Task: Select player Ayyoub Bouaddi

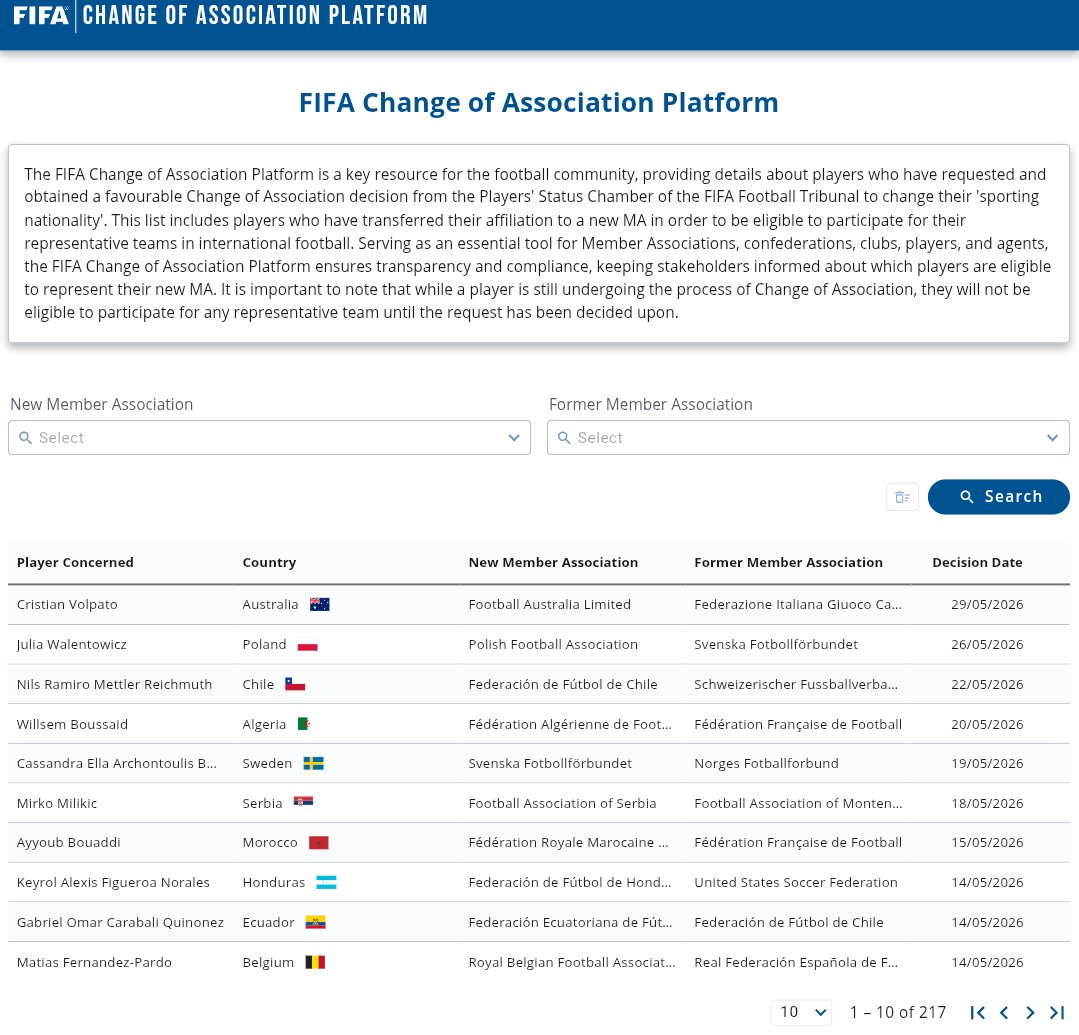Action: tap(68, 842)
